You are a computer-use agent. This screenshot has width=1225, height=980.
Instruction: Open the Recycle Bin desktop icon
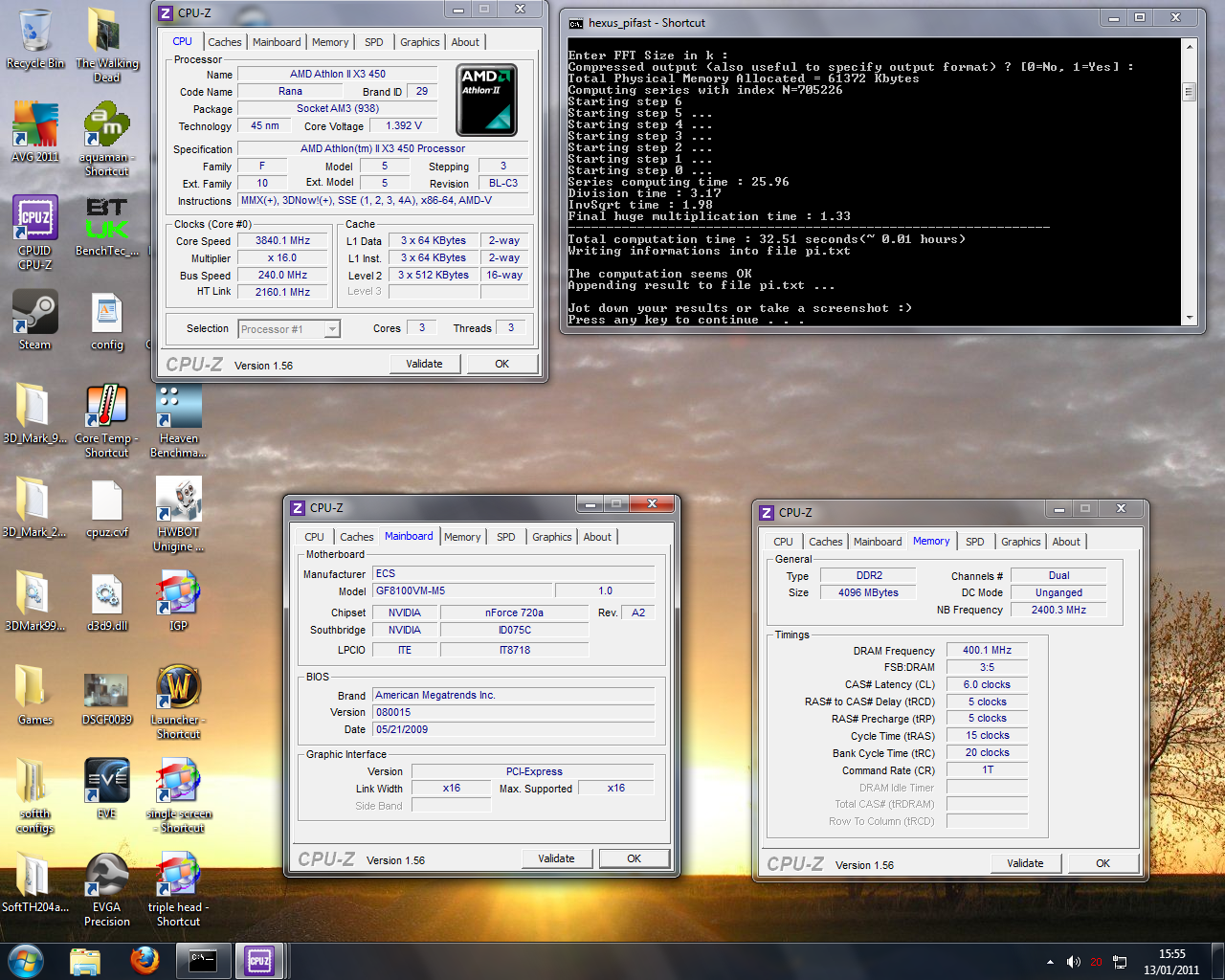34,38
